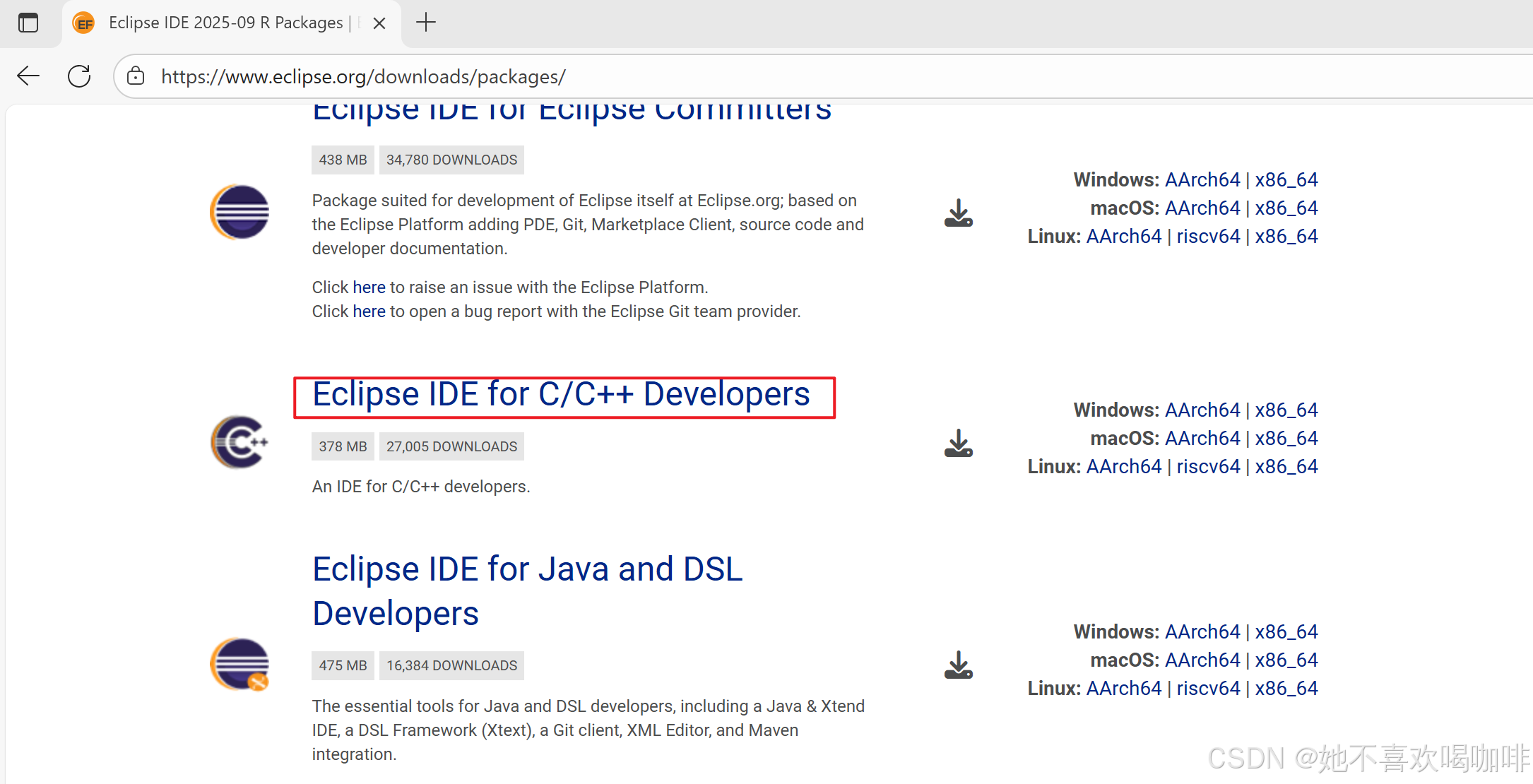The width and height of the screenshot is (1533, 784).
Task: Download Committers package for macOS AArch64
Action: coord(1202,208)
